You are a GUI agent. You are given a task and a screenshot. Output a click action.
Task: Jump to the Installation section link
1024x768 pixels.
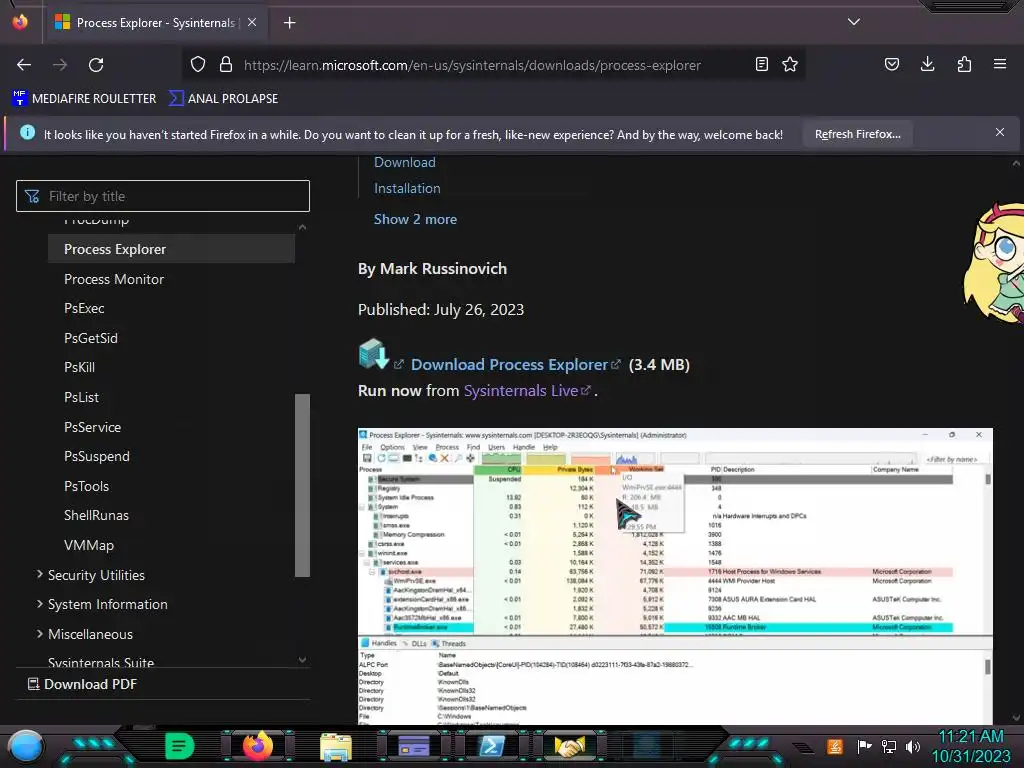pos(407,188)
